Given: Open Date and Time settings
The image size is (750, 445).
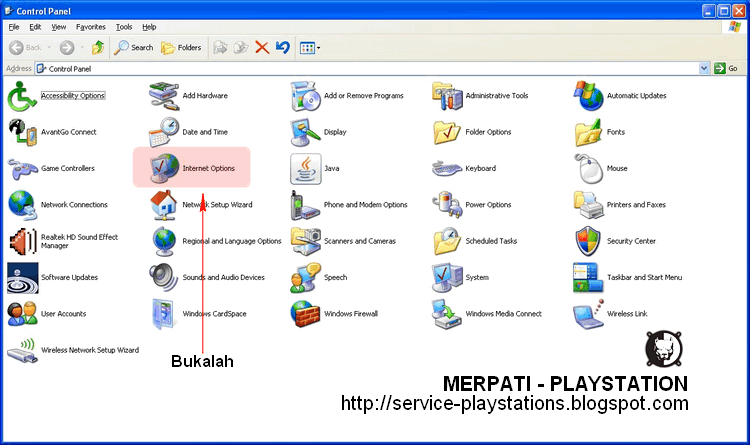Looking at the screenshot, I should pos(164,132).
